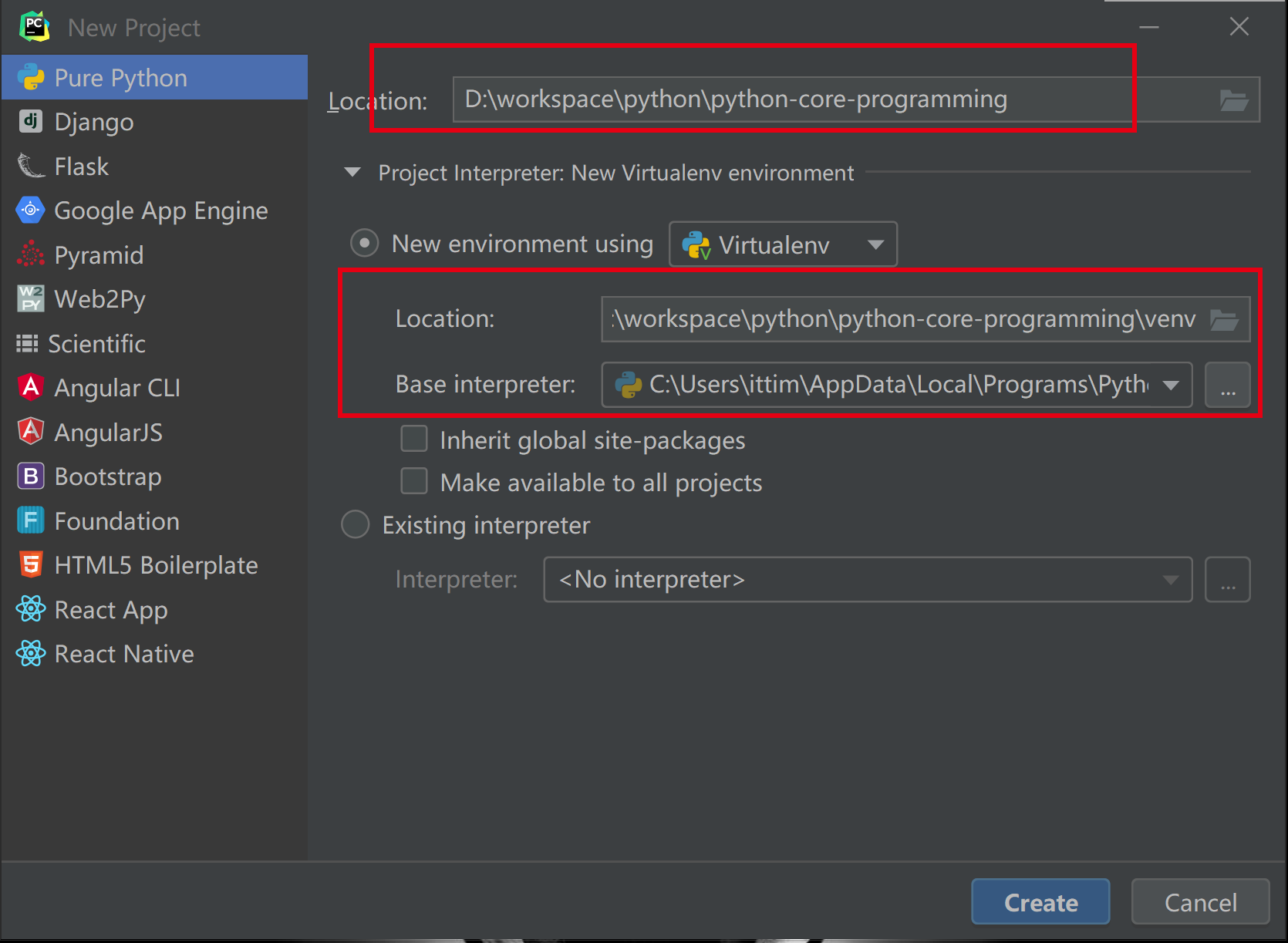Click the PyCharm logo in title bar
Image resolution: width=1288 pixels, height=943 pixels.
(x=35, y=26)
